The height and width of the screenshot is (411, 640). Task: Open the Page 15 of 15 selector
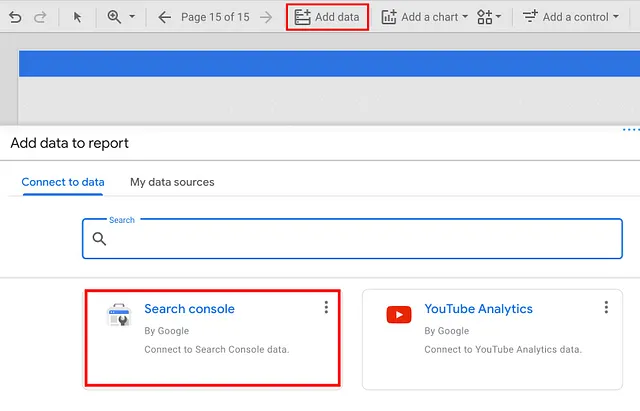(215, 17)
